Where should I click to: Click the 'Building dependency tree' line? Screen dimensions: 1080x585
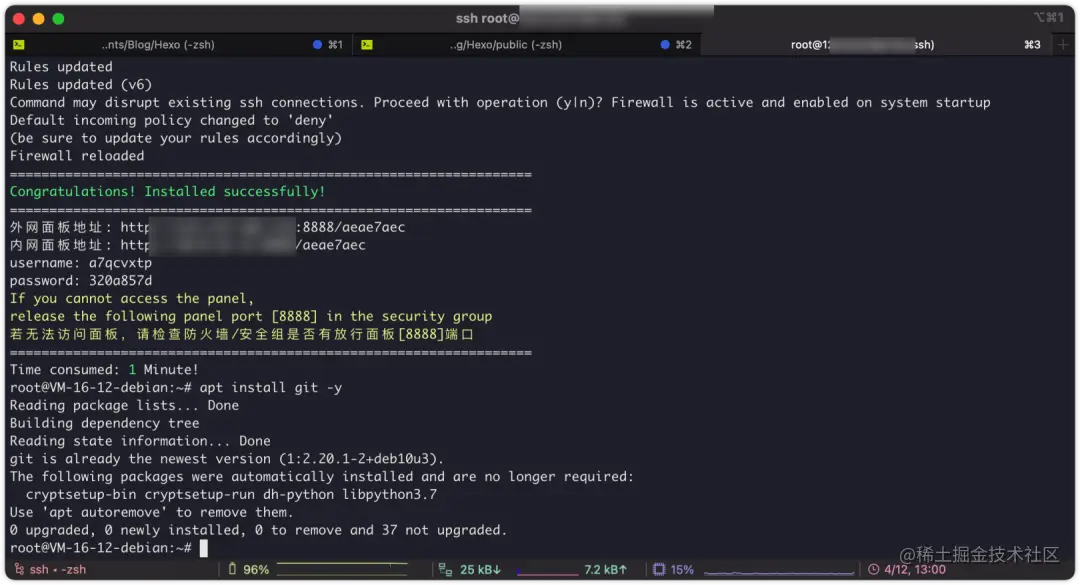(104, 424)
